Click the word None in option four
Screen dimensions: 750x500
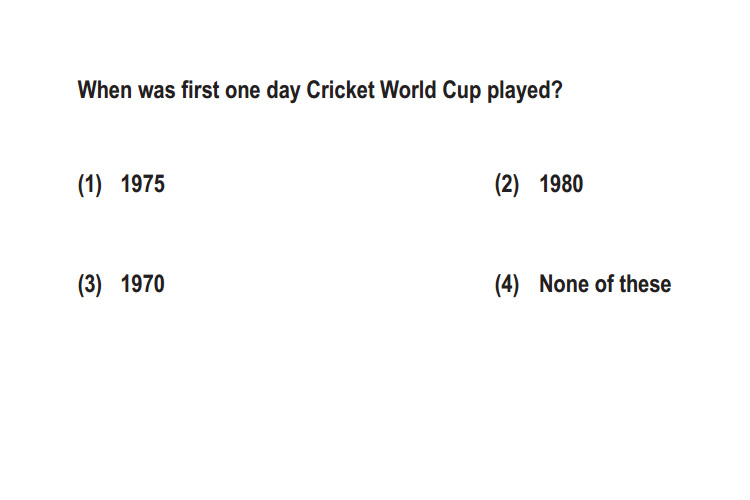pos(563,284)
